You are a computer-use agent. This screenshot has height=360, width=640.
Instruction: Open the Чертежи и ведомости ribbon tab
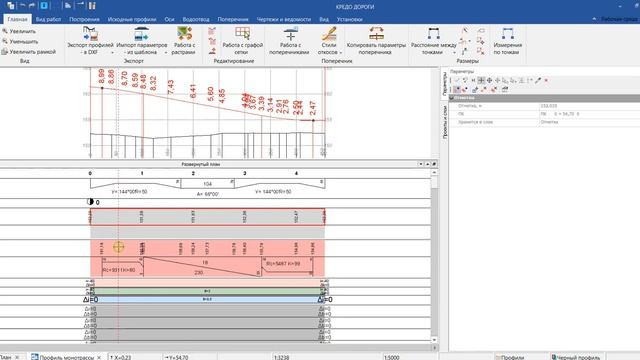(284, 19)
